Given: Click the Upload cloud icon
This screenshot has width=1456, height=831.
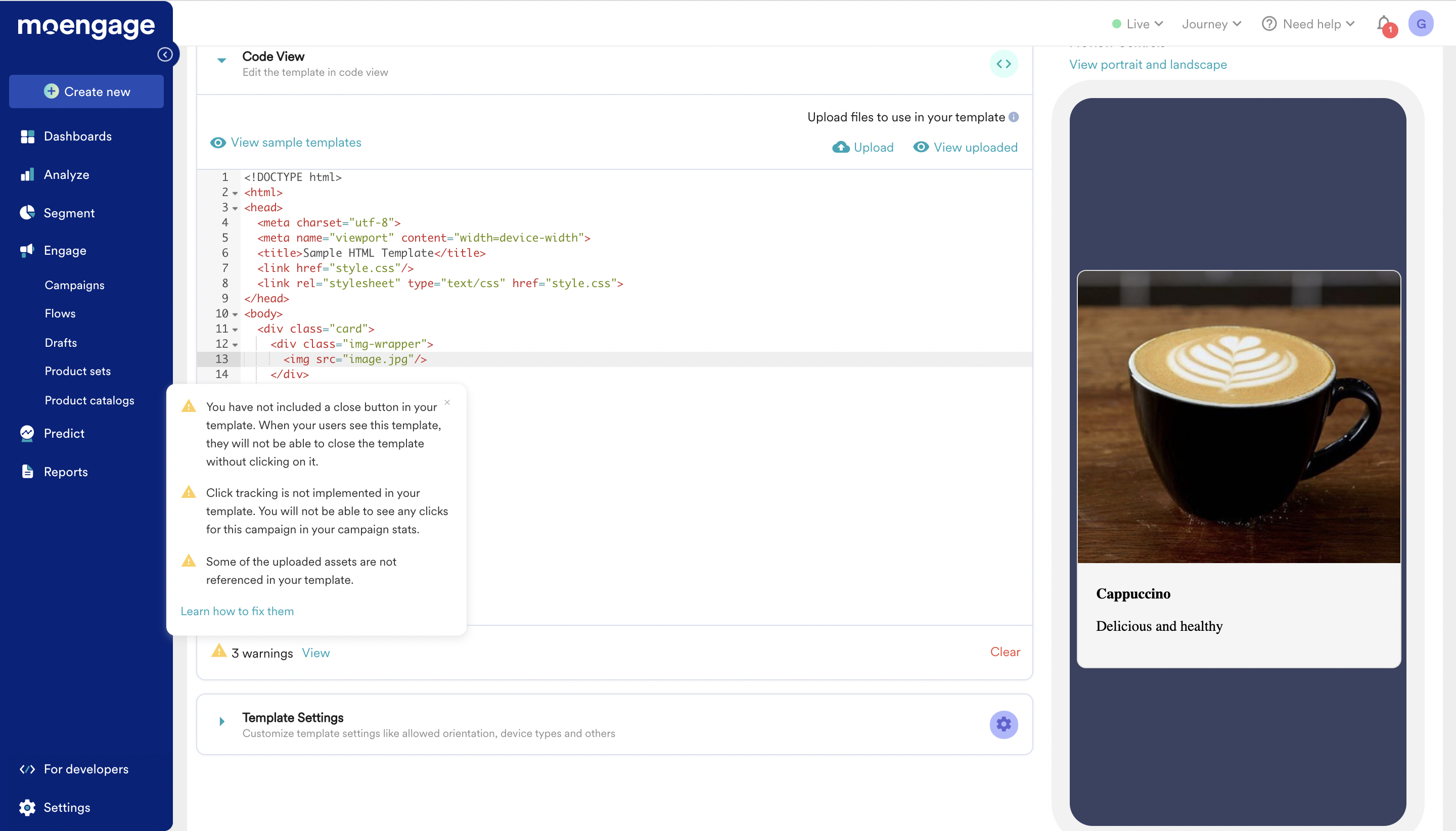Looking at the screenshot, I should pyautogui.click(x=841, y=147).
